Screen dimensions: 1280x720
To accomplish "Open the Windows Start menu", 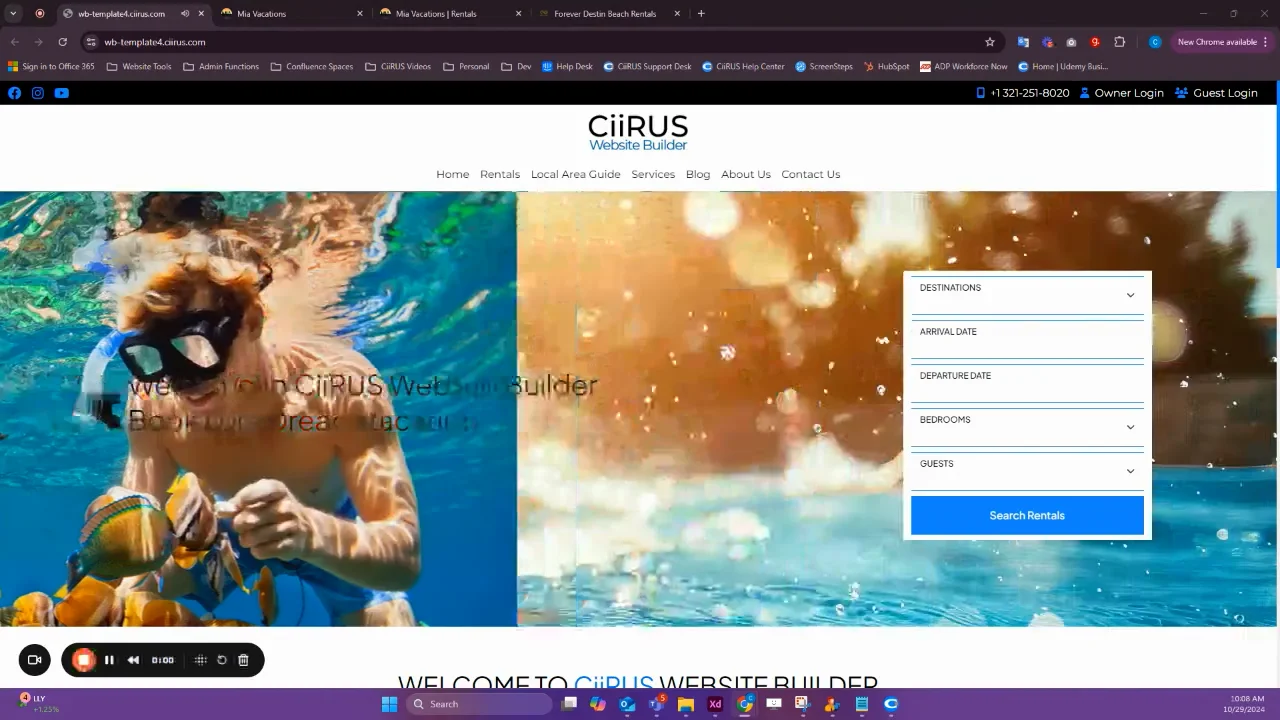I will click(x=389, y=704).
